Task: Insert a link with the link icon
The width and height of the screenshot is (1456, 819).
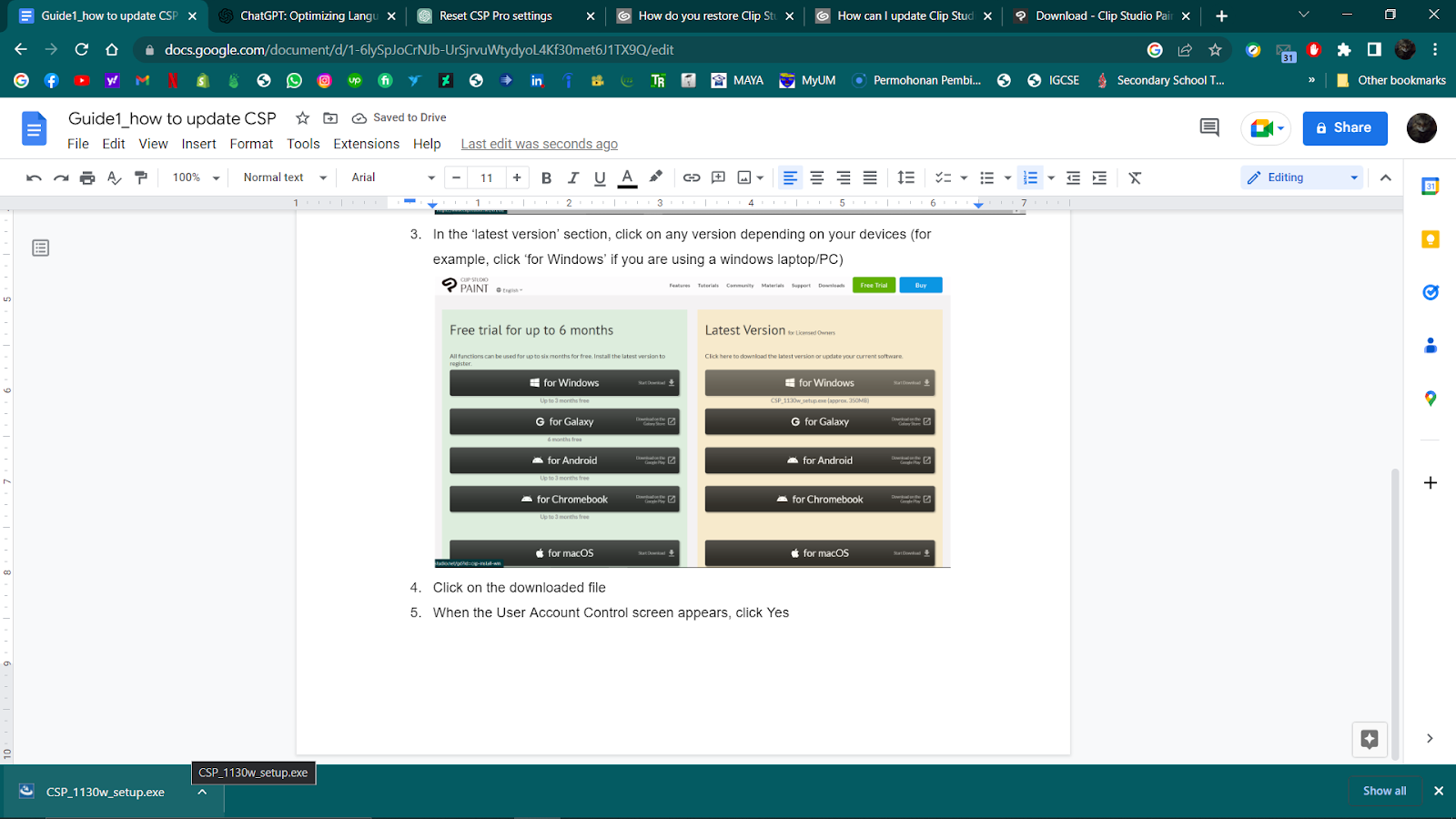Action: pyautogui.click(x=692, y=177)
